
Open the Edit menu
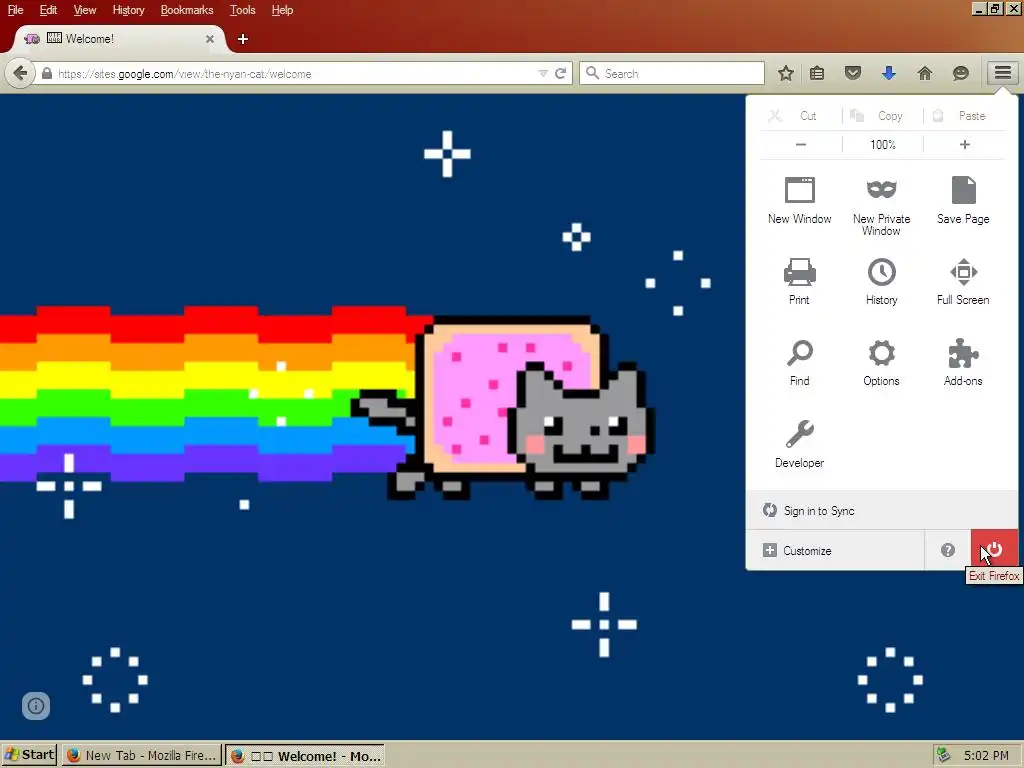pyautogui.click(x=48, y=10)
